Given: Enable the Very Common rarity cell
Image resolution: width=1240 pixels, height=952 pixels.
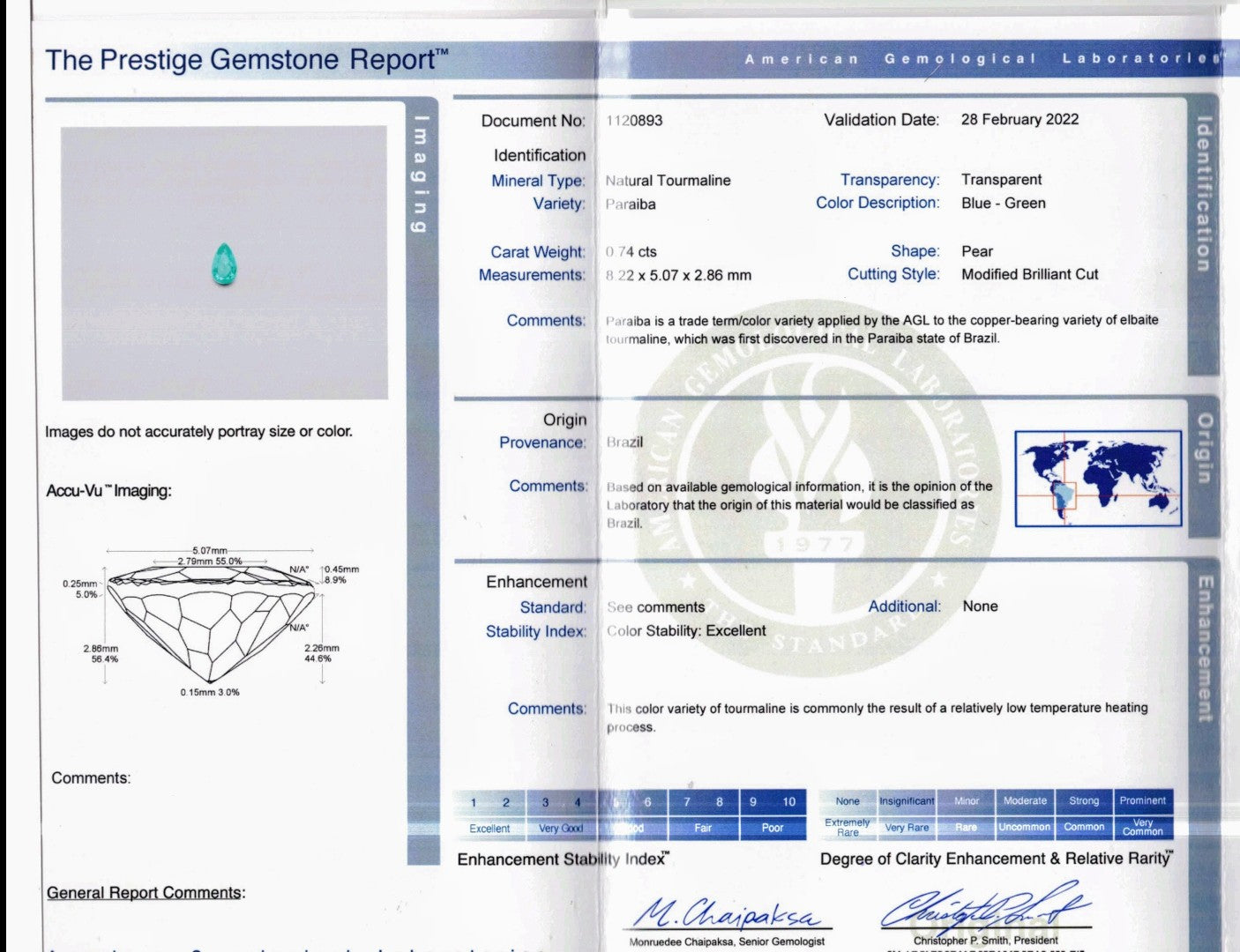Looking at the screenshot, I should (1143, 828).
